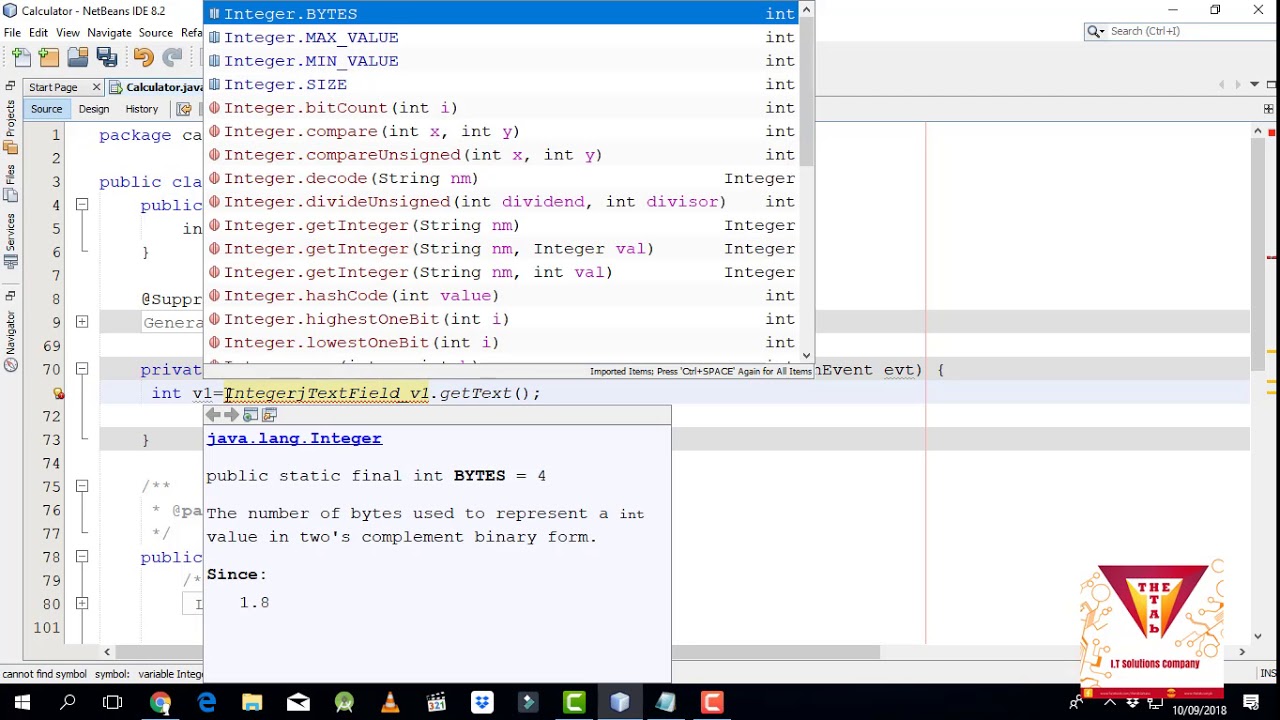This screenshot has width=1280, height=720.
Task: Click the red error stripe mark at top
Action: click(1271, 132)
